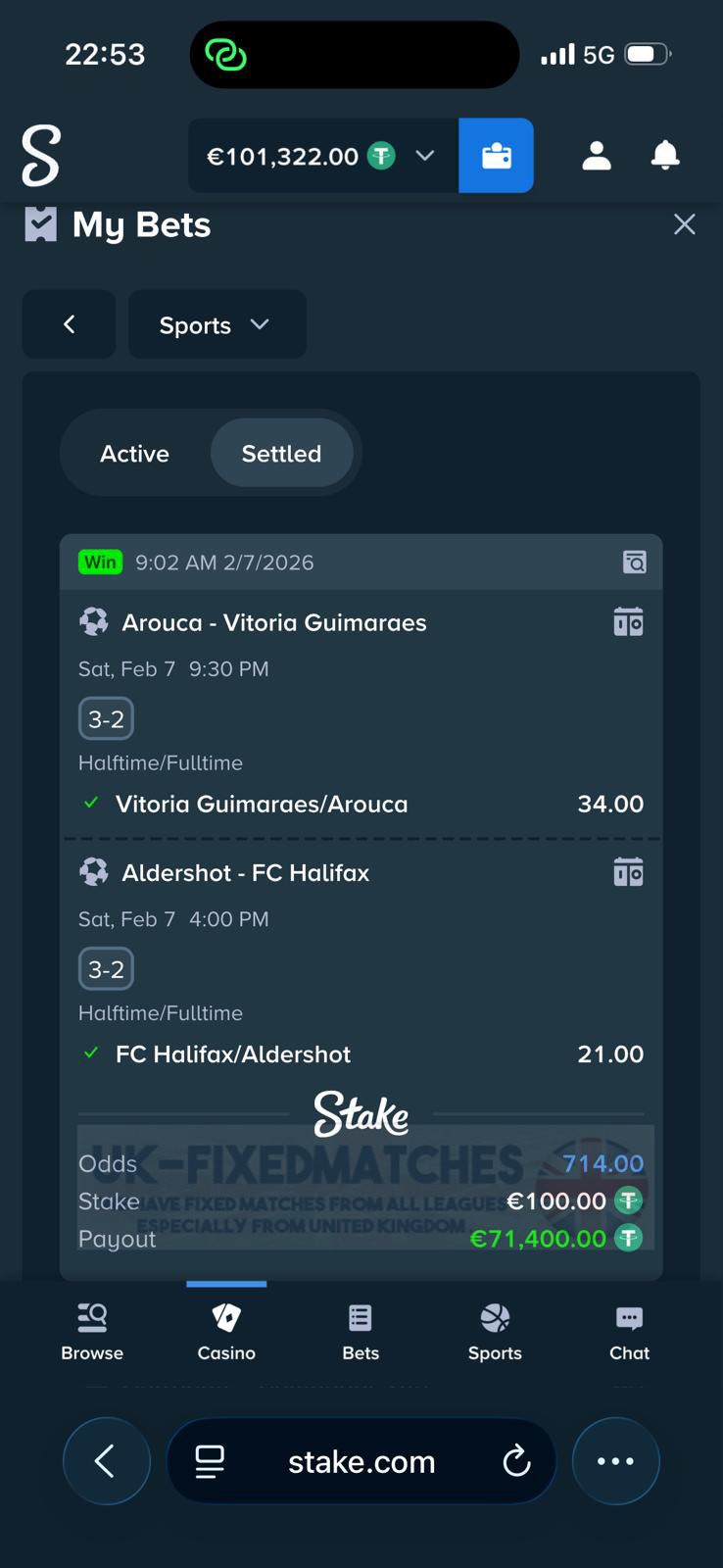
Task: Open match tracker for Aldershot - FC Halifax
Action: pyautogui.click(x=628, y=871)
